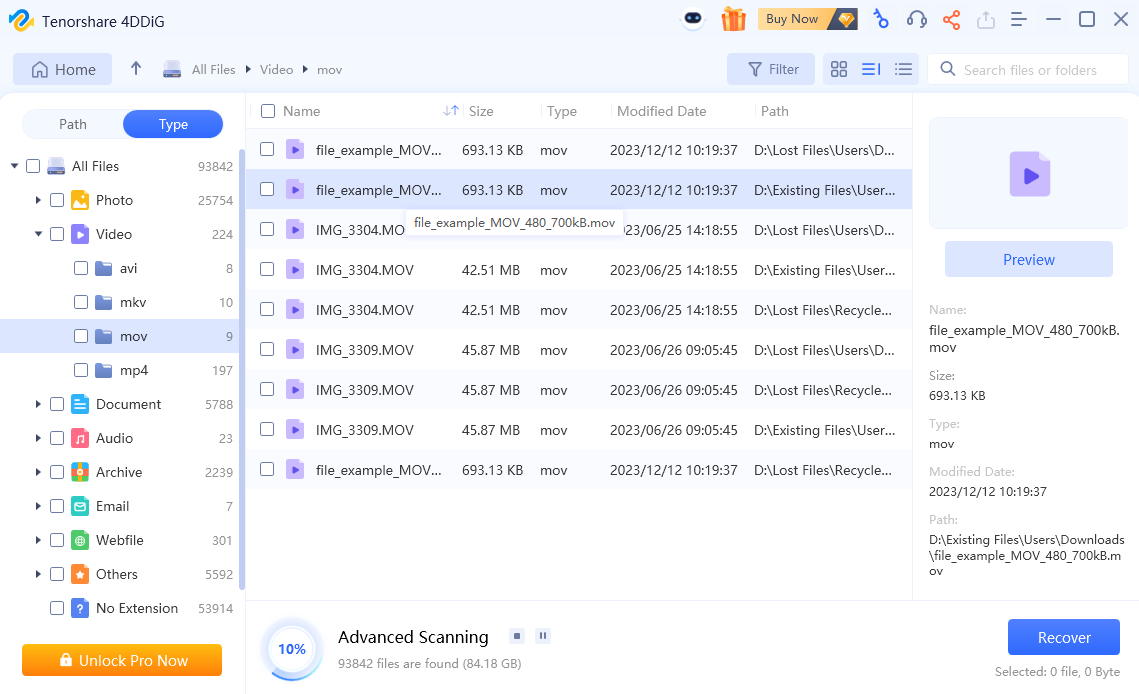This screenshot has height=694, width=1139.
Task: Expand the Photo tree node
Action: 38,201
